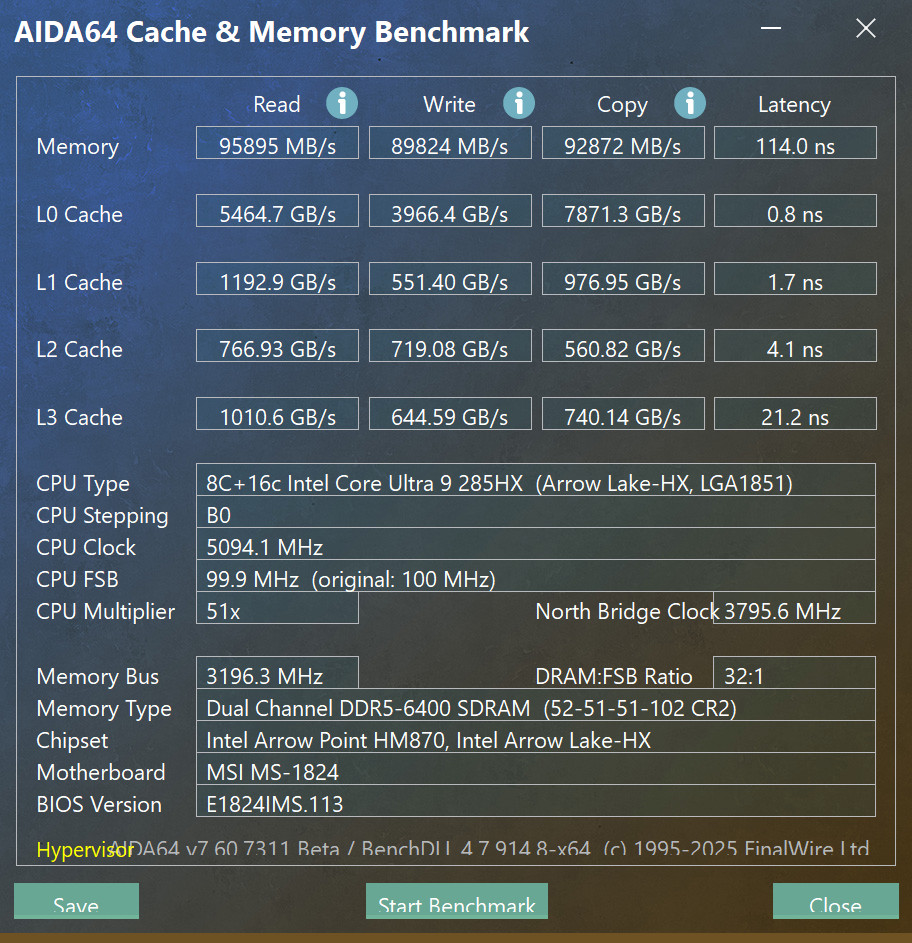
Task: Minimize the AIDA64 benchmark window
Action: (771, 28)
